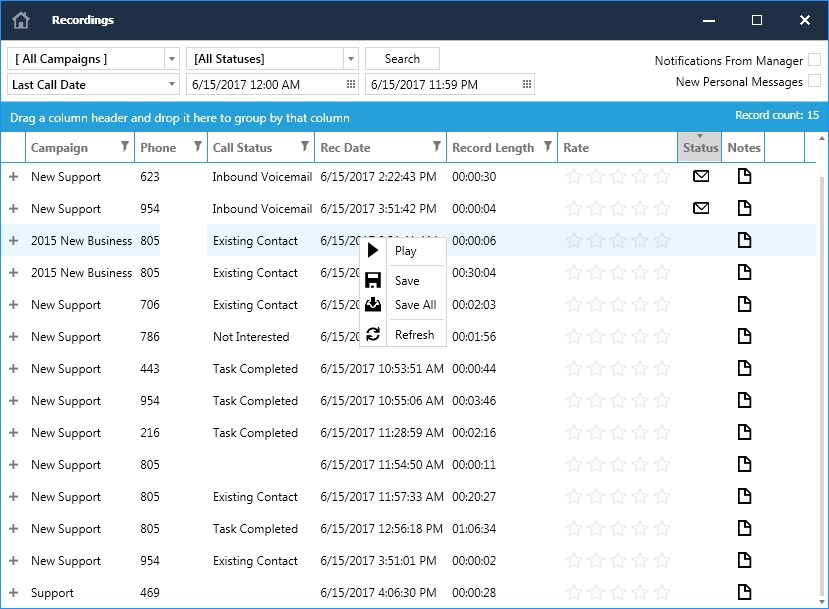
Task: Open the Last Call Date dropdown
Action: [x=172, y=85]
